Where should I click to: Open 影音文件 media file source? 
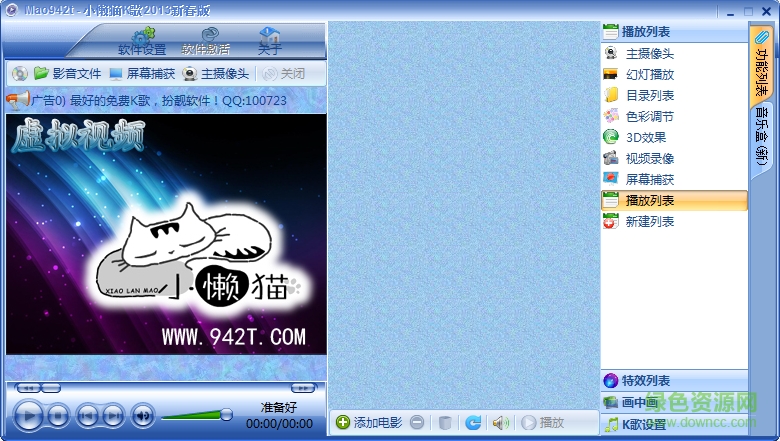coord(68,74)
